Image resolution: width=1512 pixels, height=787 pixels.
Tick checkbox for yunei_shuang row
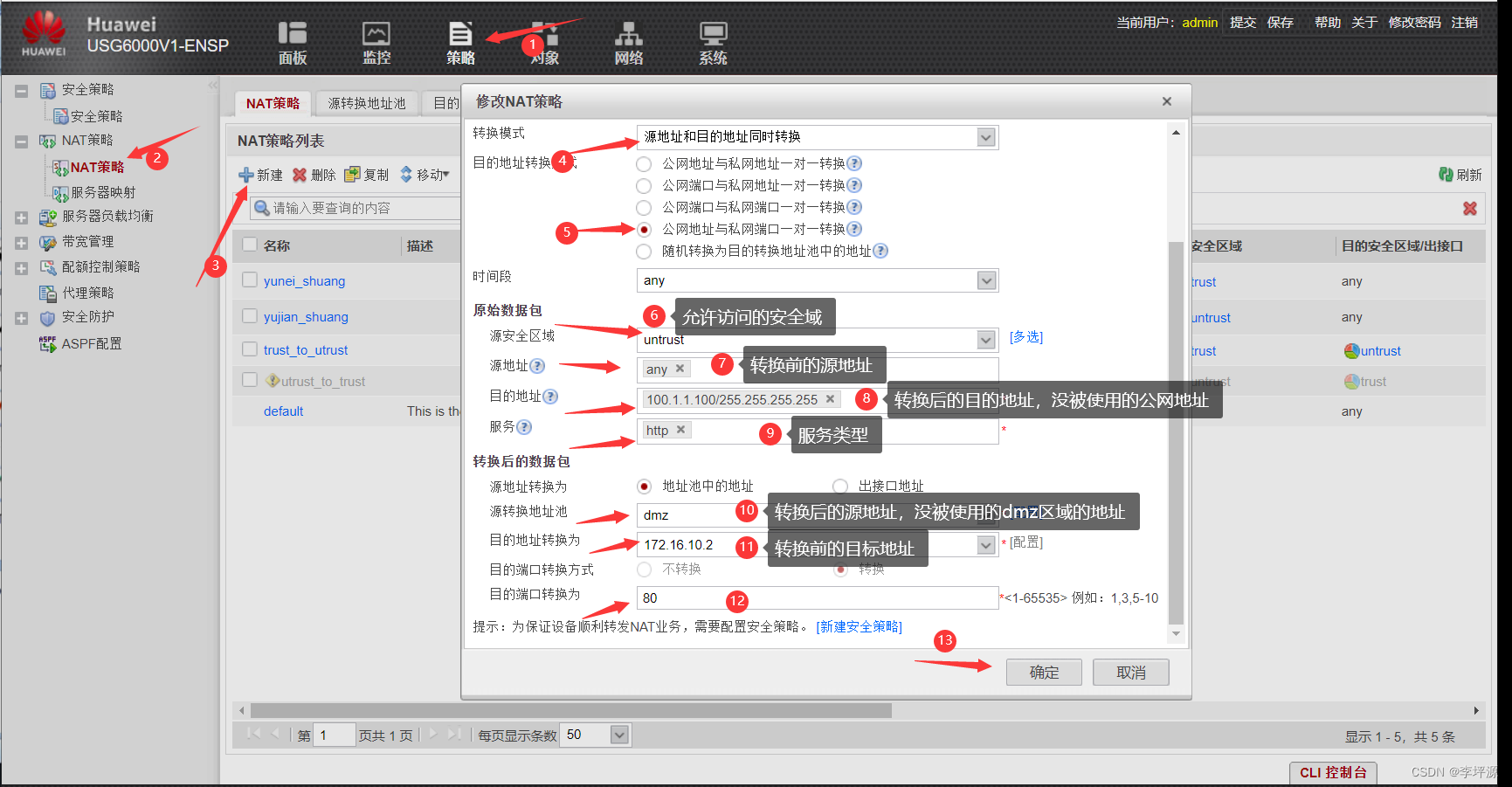coord(250,280)
